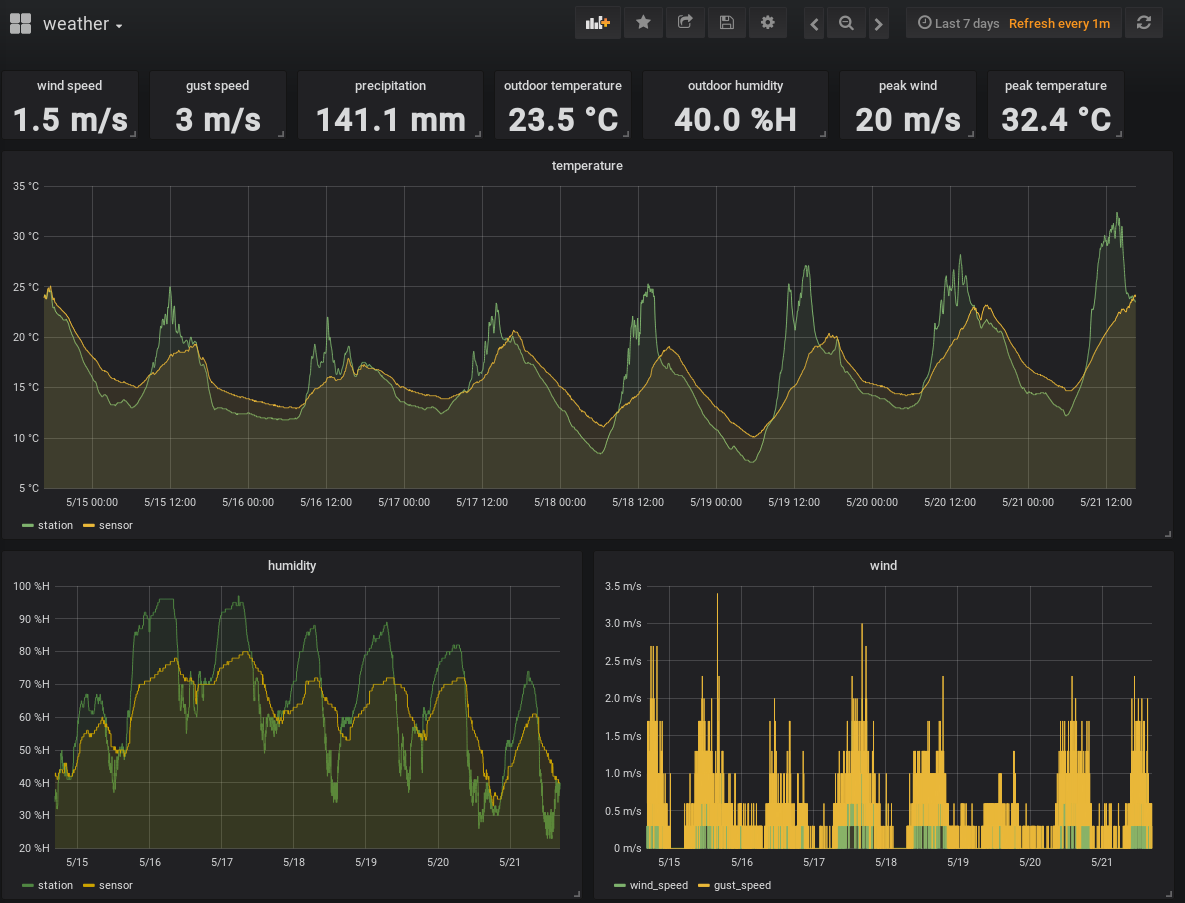The image size is (1185, 903).
Task: Toggle station series in temperature legend
Action: tap(54, 525)
